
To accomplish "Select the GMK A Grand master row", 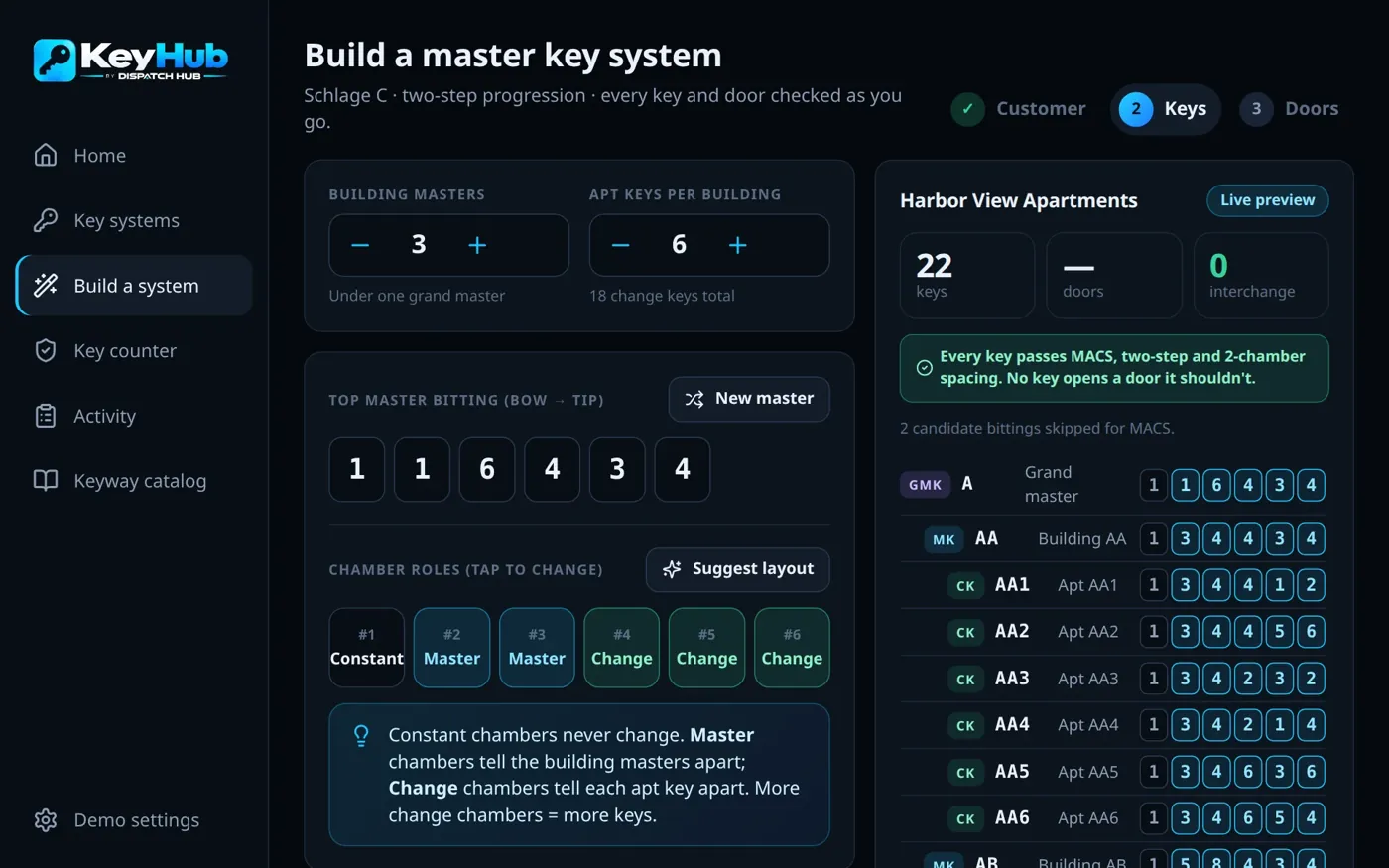I will click(1114, 485).
